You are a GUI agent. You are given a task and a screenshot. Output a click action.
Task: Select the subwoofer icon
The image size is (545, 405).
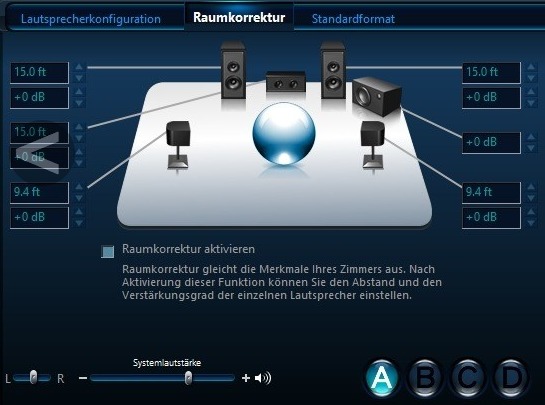pos(377,97)
